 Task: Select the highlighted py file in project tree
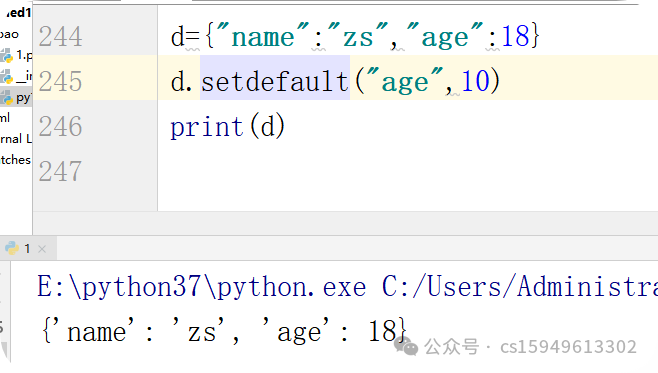click(x=16, y=98)
